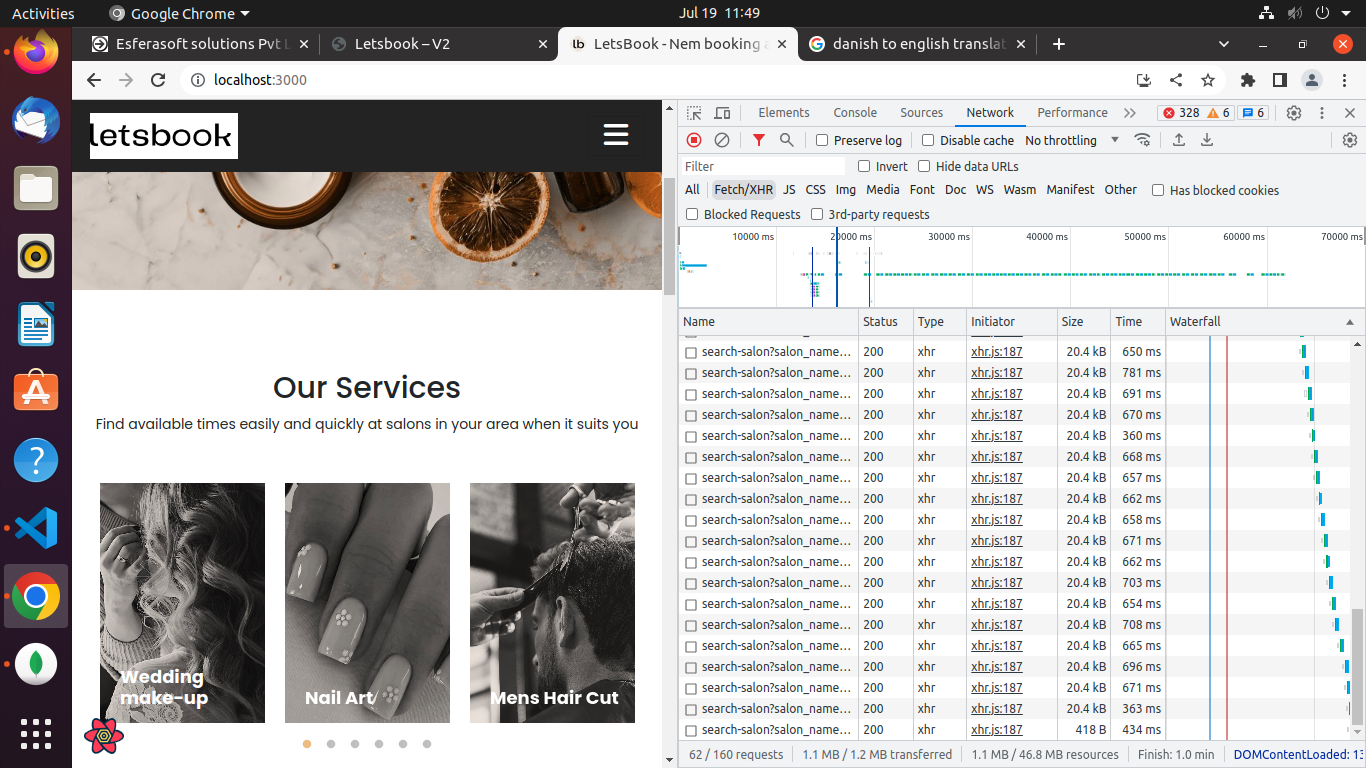Tick the Hide data URLs checkbox

924,167
